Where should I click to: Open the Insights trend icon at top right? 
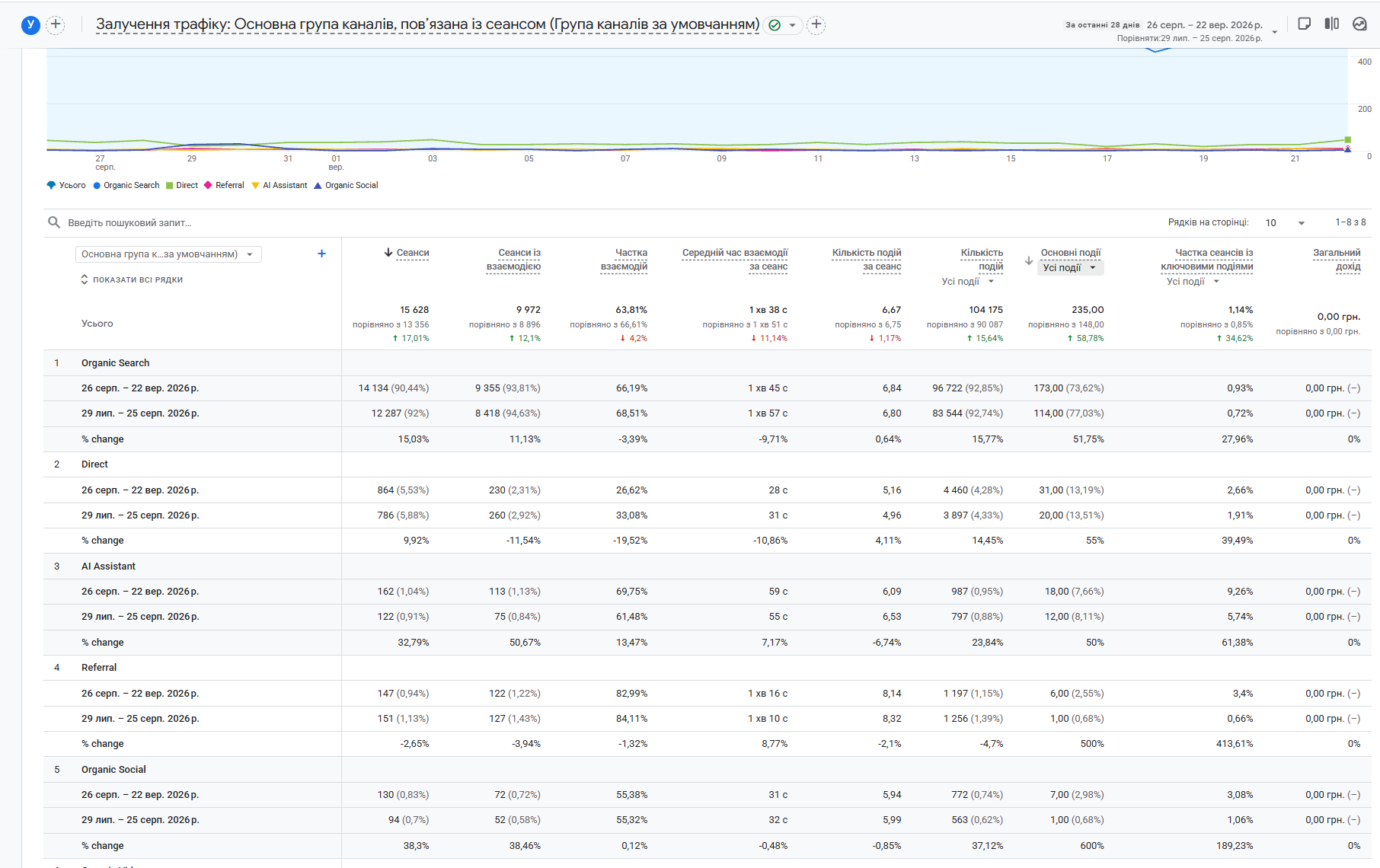point(1359,24)
